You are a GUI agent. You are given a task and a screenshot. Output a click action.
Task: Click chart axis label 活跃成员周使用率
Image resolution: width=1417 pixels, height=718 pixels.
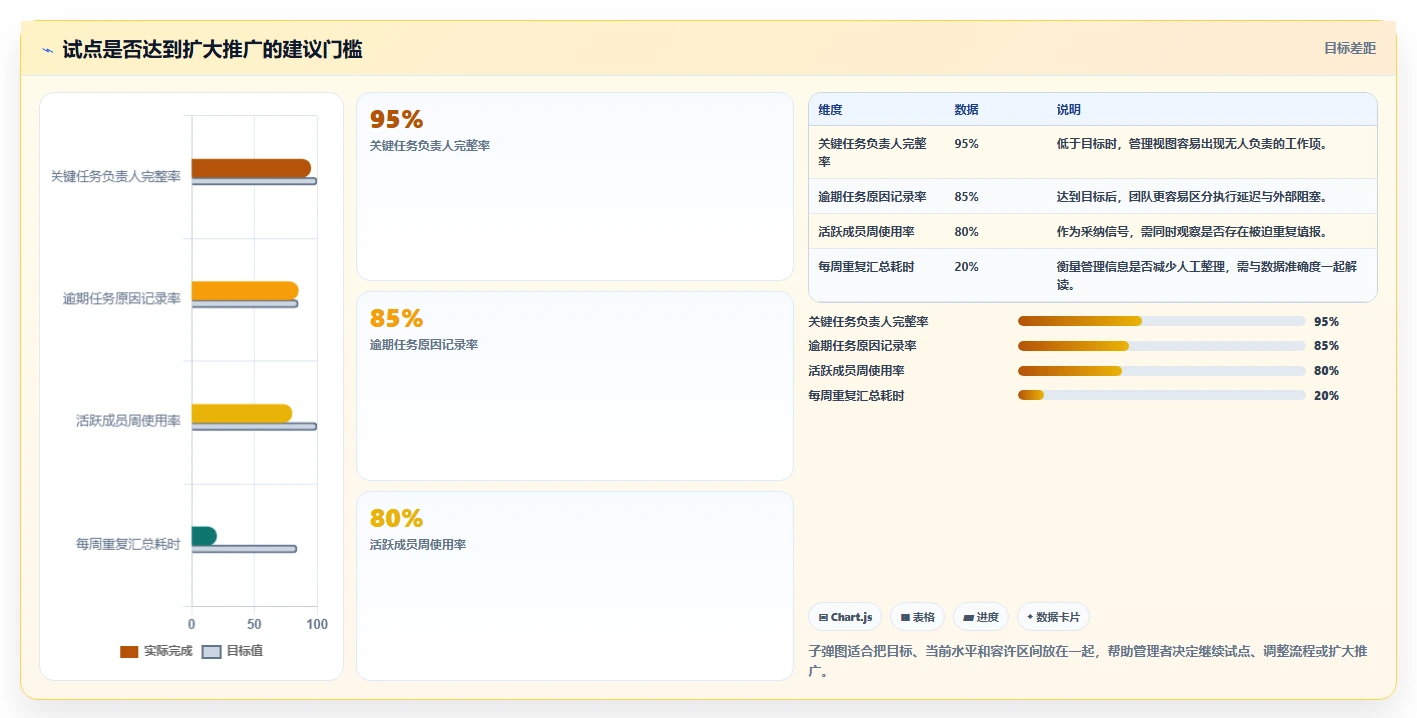128,421
